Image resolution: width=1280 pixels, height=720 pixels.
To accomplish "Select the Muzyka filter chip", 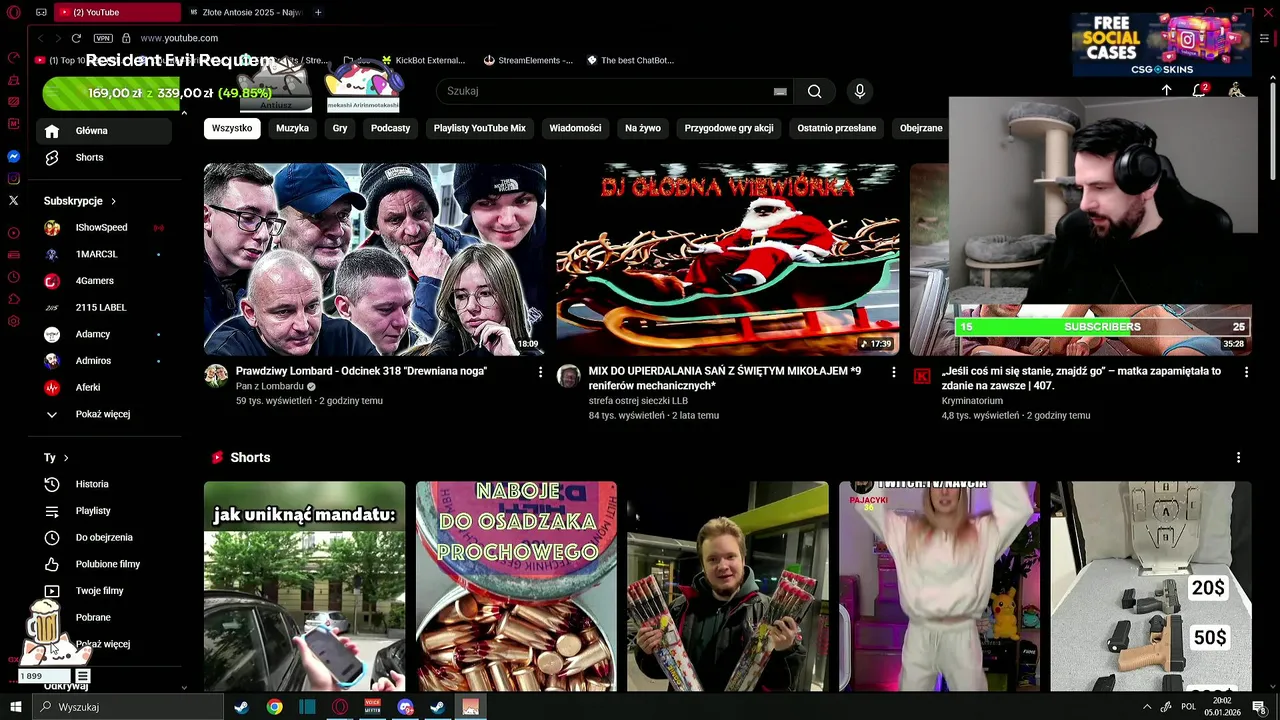I will (292, 128).
